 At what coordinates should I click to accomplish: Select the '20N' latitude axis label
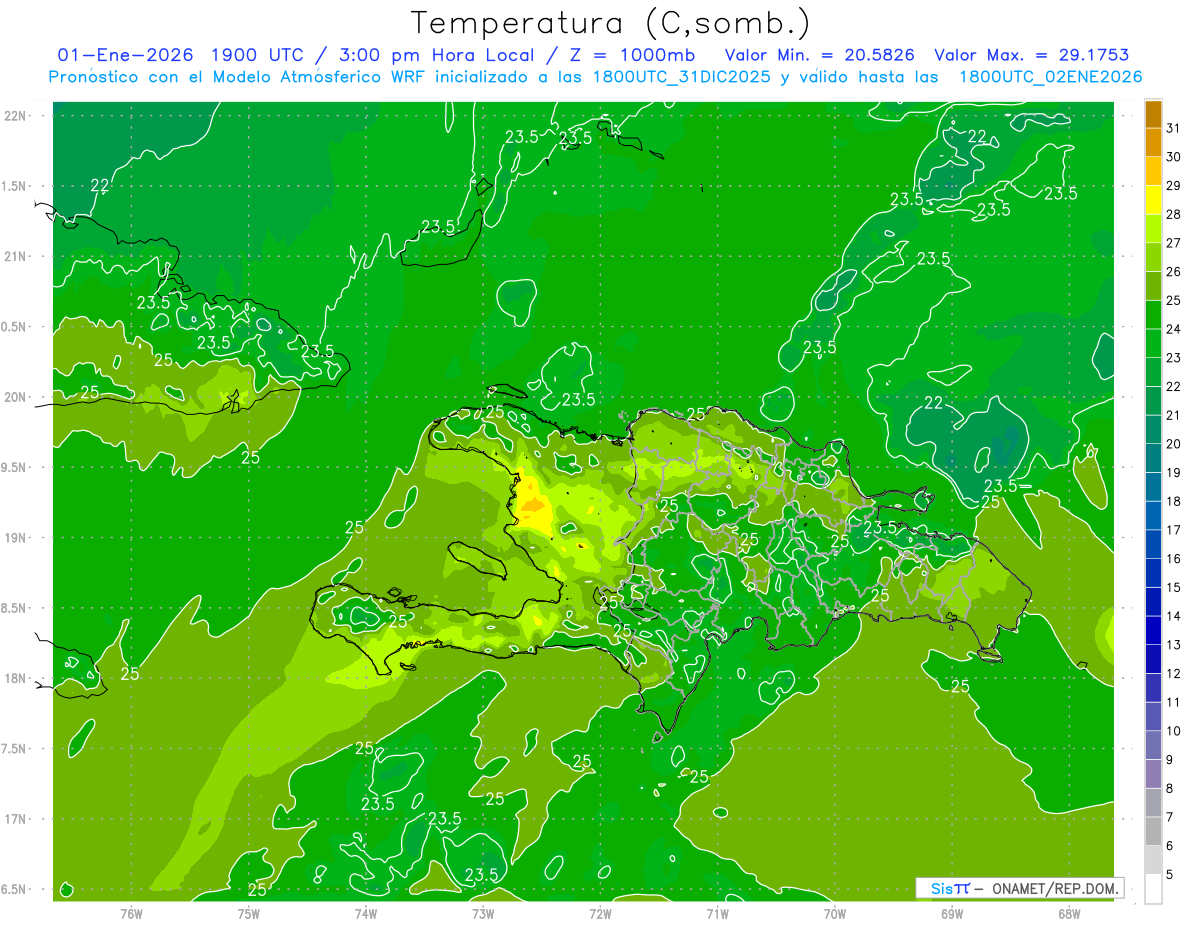[x=15, y=397]
